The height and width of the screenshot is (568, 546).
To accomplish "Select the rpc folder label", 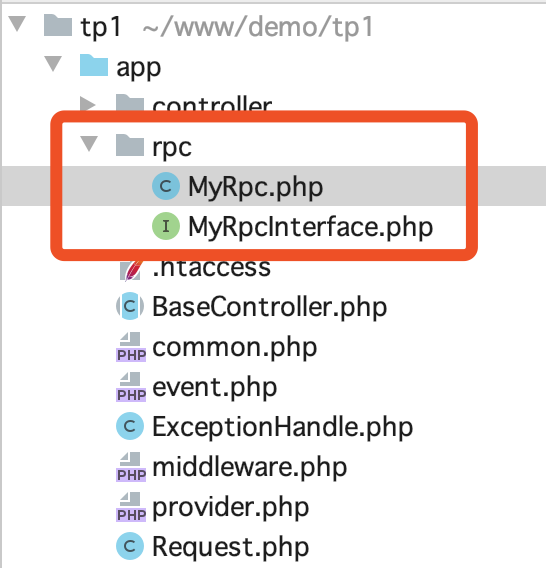I will (x=172, y=147).
